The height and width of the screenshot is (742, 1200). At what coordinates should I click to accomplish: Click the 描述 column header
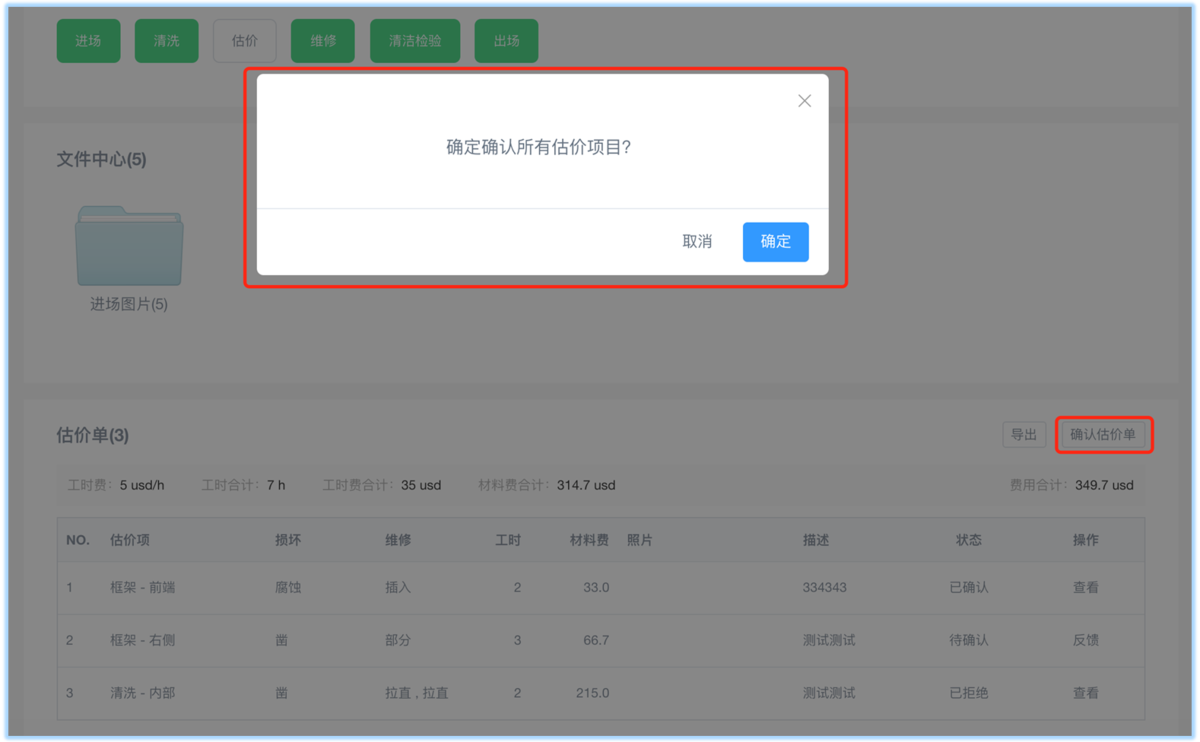tap(816, 540)
